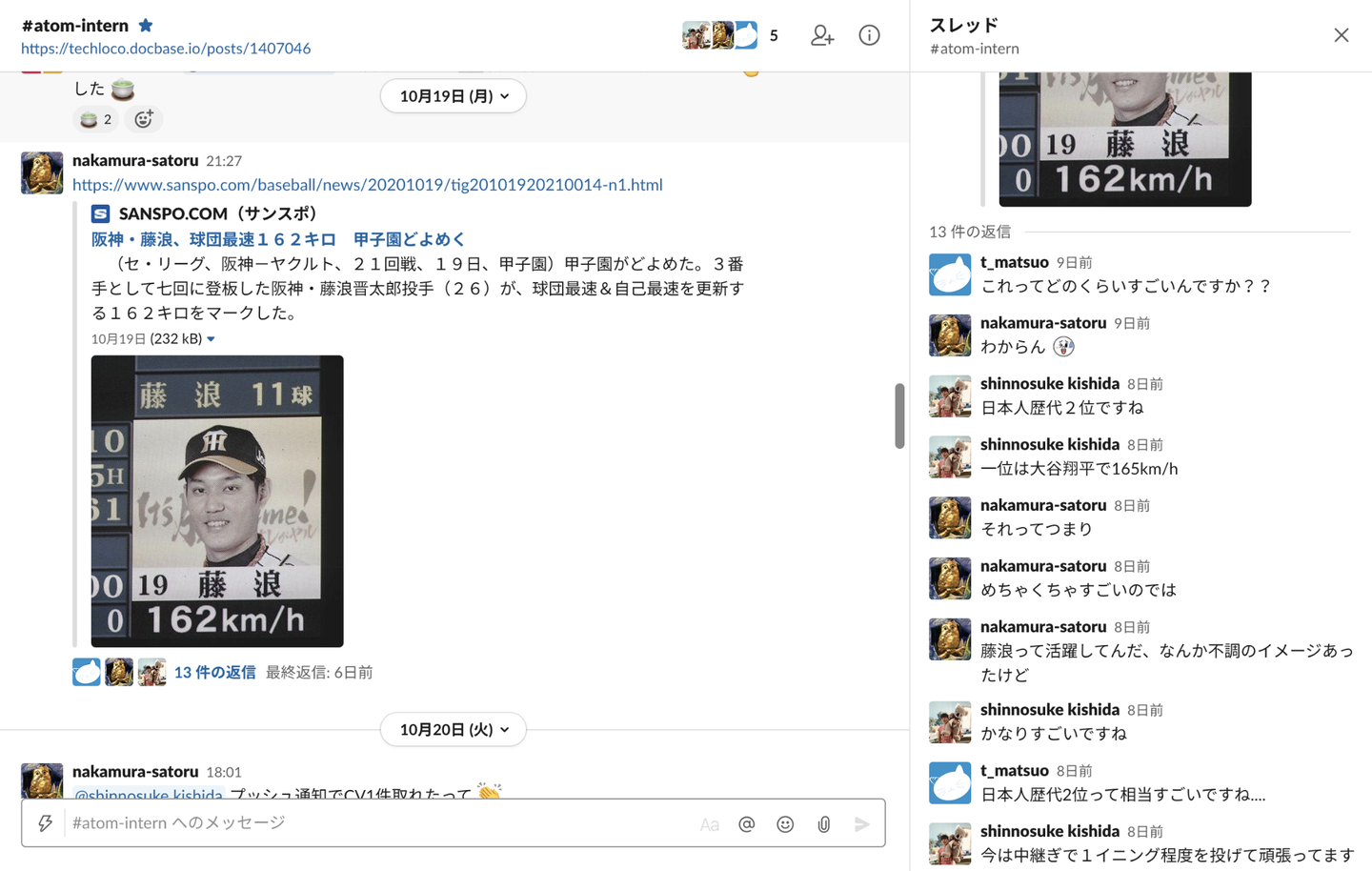Click the 21:27 message timestamp
1372x871 pixels.
(x=224, y=162)
